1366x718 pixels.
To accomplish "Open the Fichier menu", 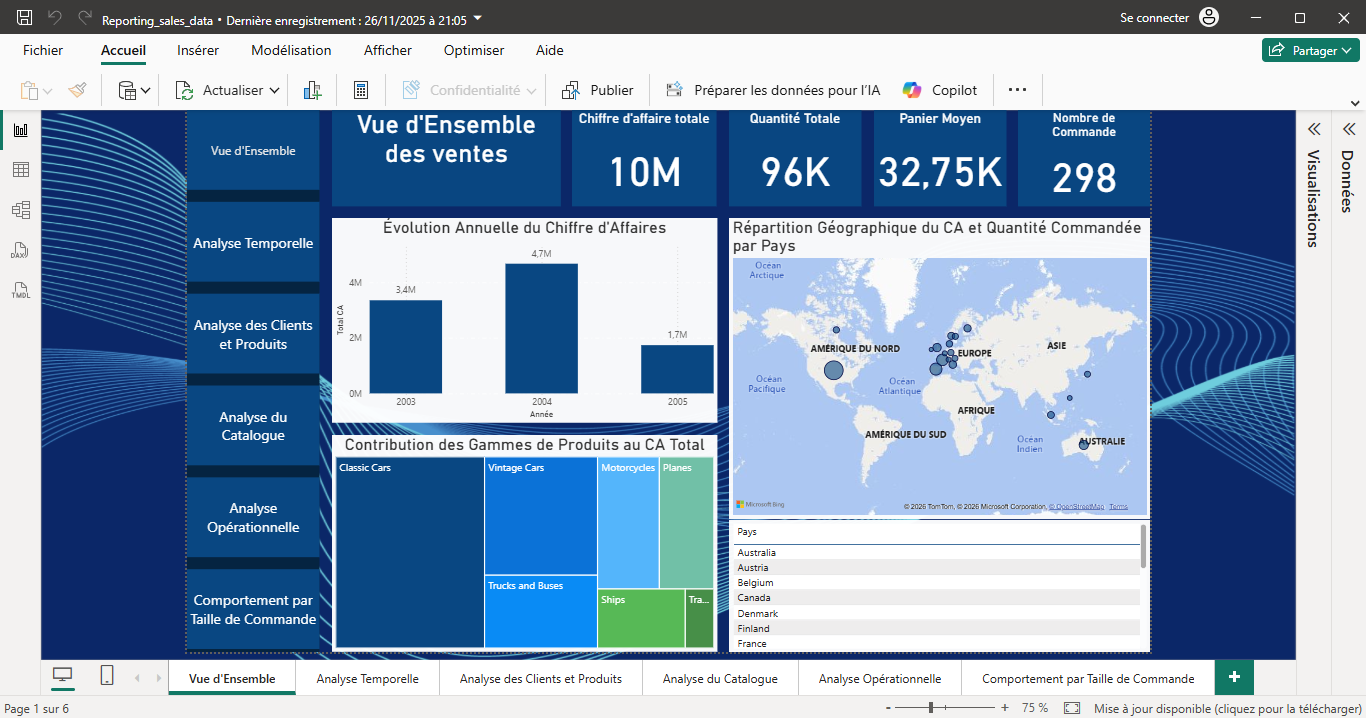I will coord(43,50).
